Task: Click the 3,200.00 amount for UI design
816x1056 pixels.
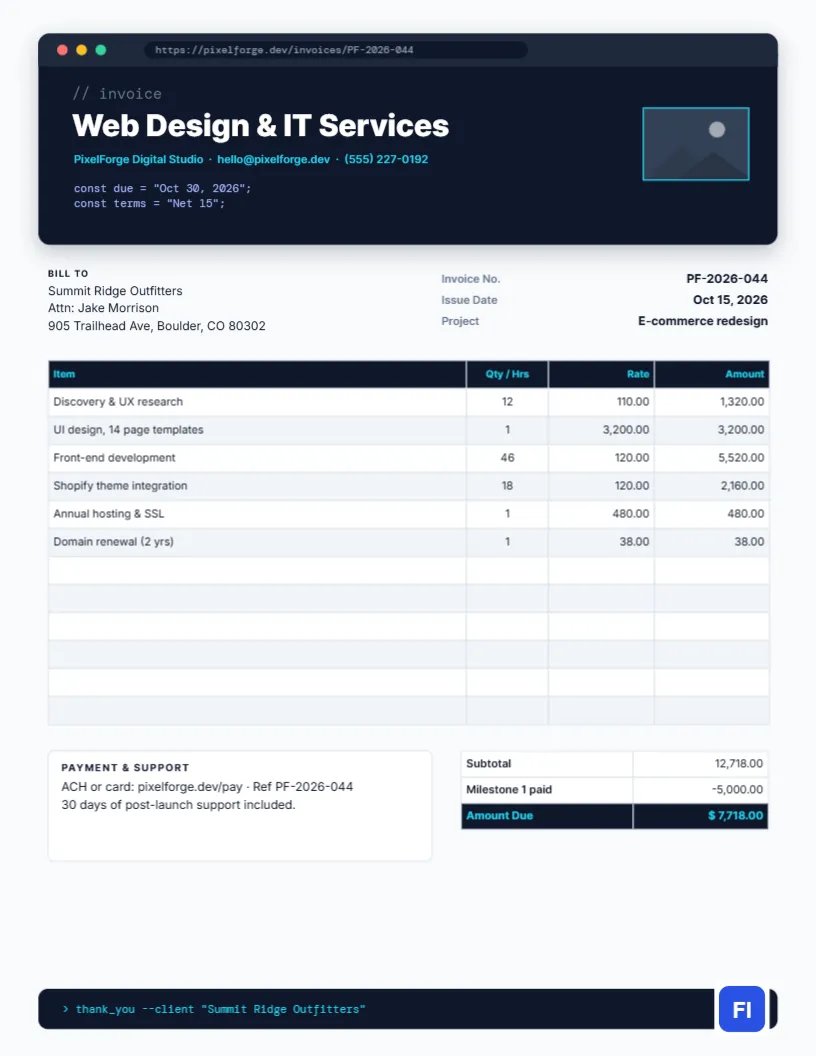Action: (x=741, y=430)
